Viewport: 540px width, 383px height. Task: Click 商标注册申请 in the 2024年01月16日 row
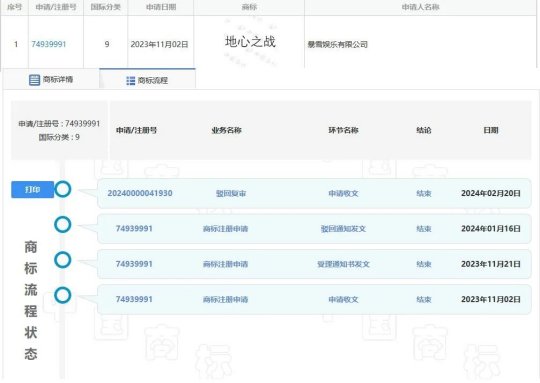click(x=226, y=229)
